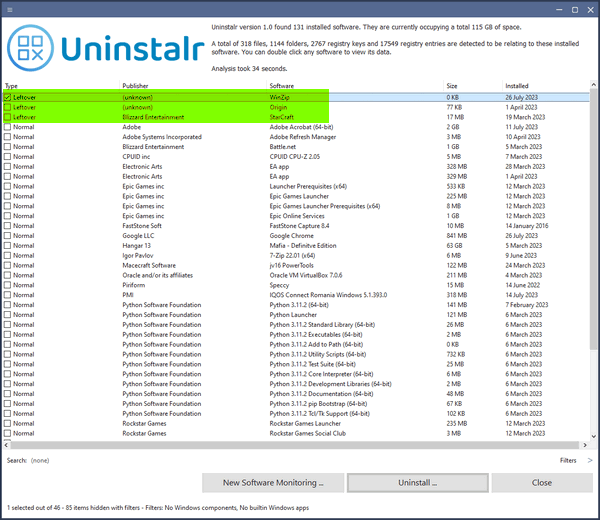This screenshot has width=600, height=520.
Task: Click the 63 GB size value
Action: click(x=454, y=246)
